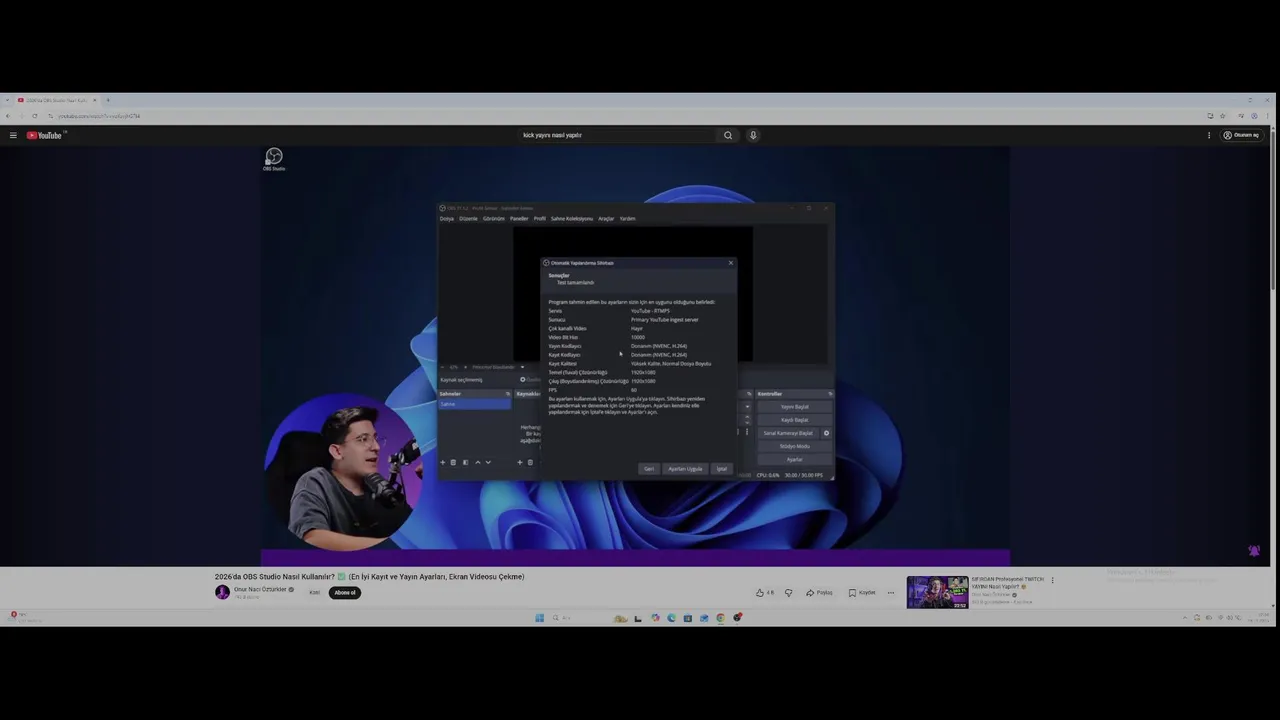The width and height of the screenshot is (1280, 720).
Task: Remove scene with the trash icon
Action: pos(453,462)
